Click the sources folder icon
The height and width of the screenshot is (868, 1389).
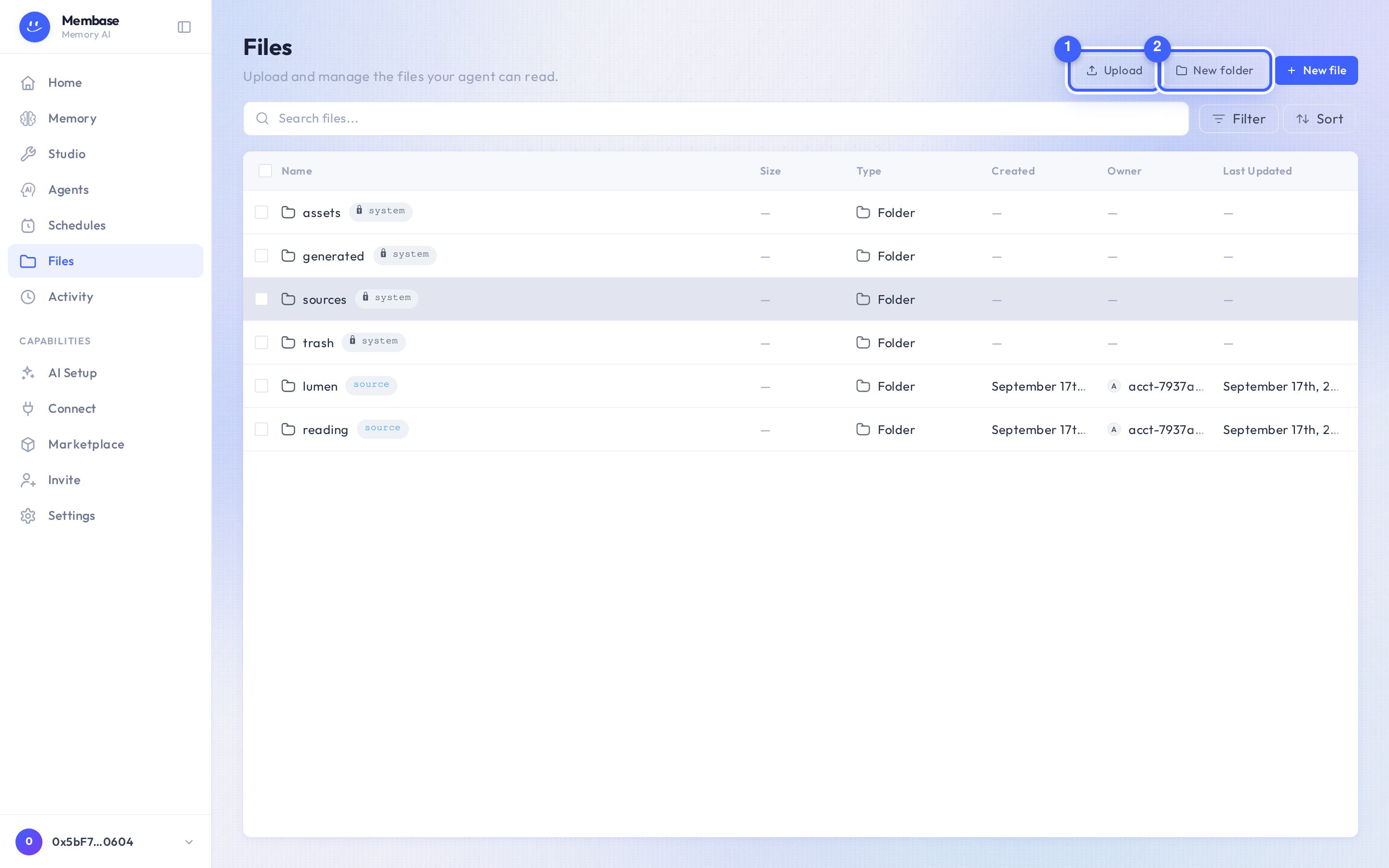(x=288, y=299)
